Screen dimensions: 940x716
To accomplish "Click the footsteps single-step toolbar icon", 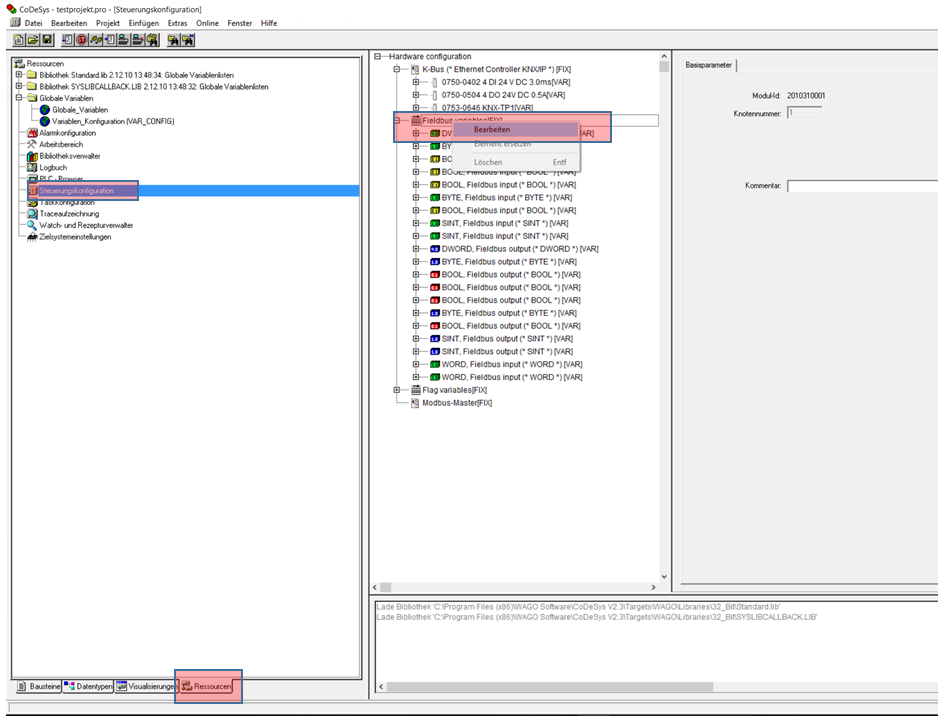I will click(96, 40).
